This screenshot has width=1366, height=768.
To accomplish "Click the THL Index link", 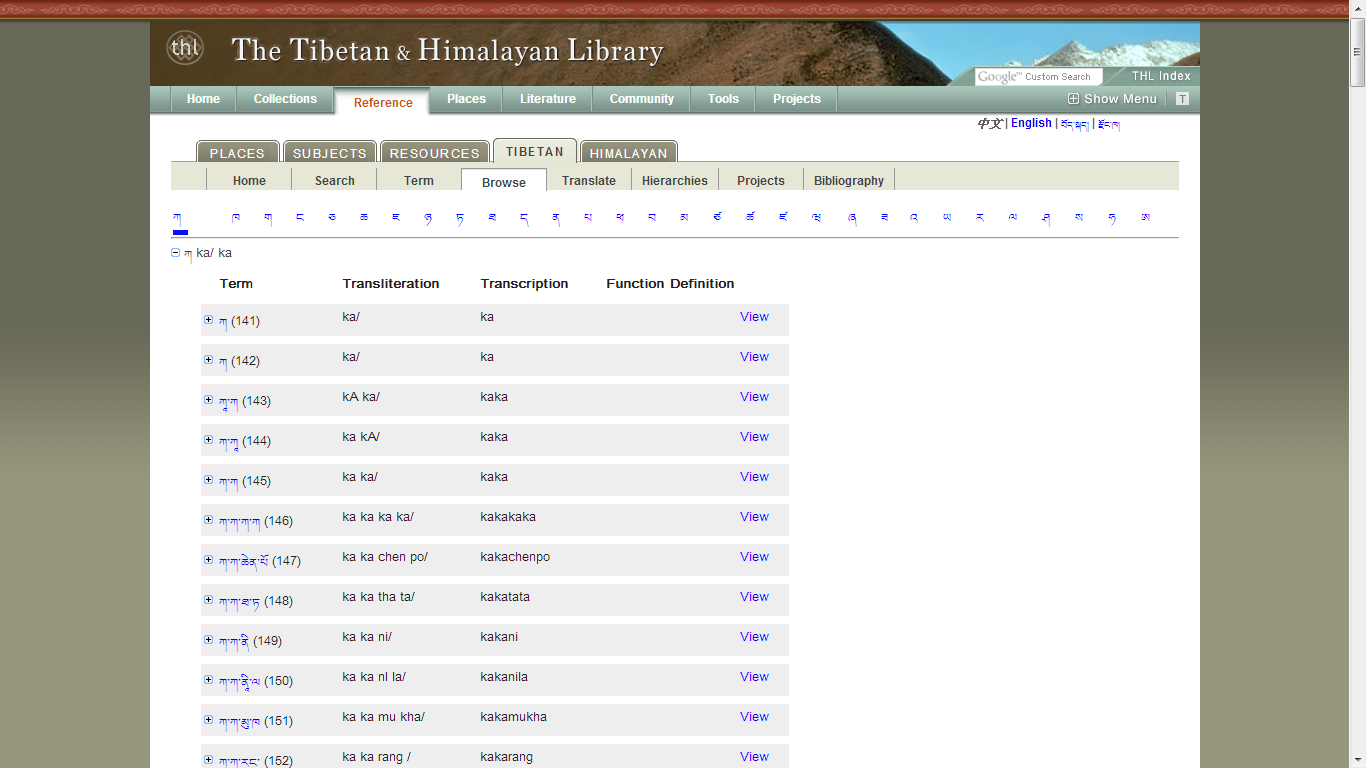I will pos(1161,76).
